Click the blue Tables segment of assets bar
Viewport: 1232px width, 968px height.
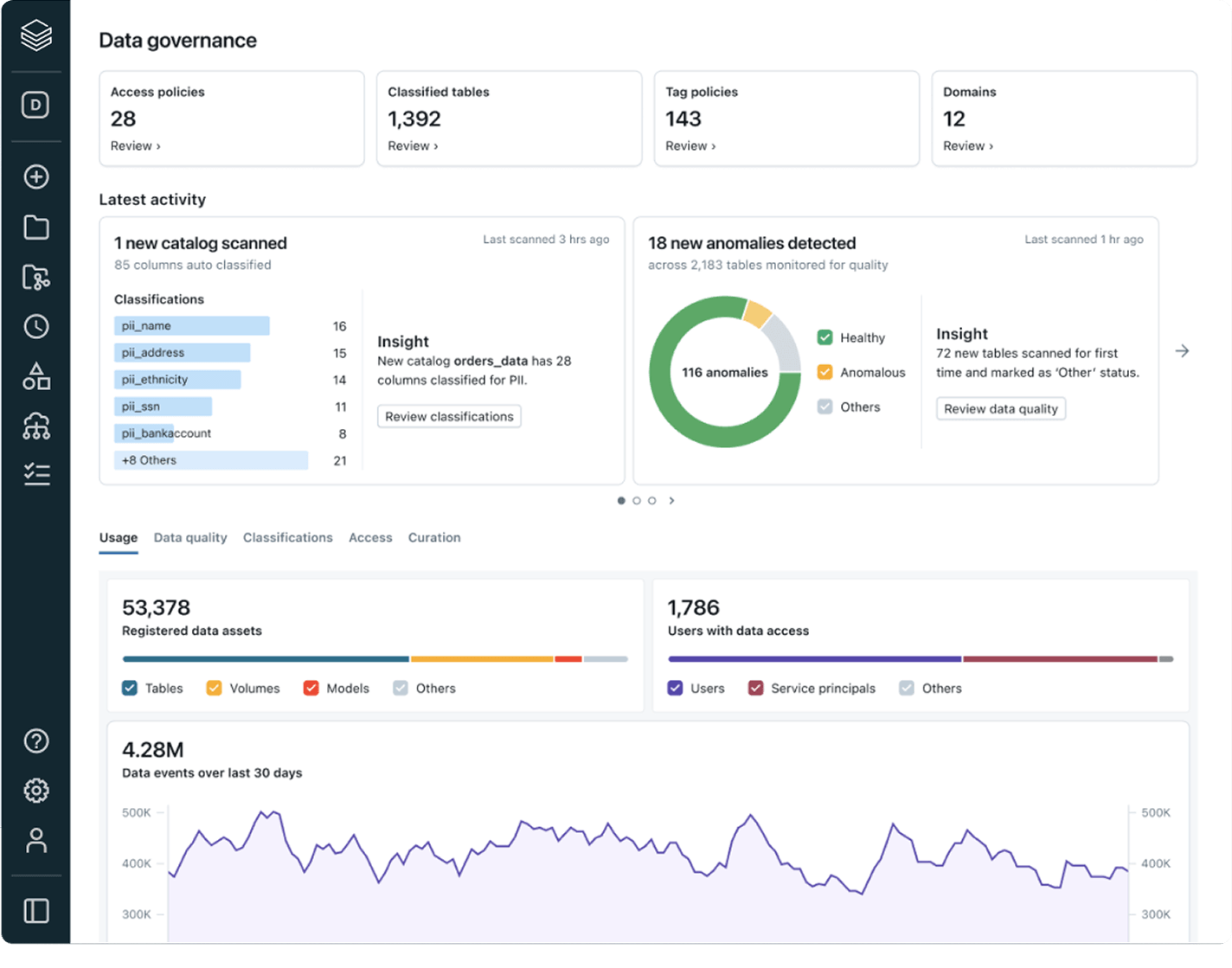point(266,659)
